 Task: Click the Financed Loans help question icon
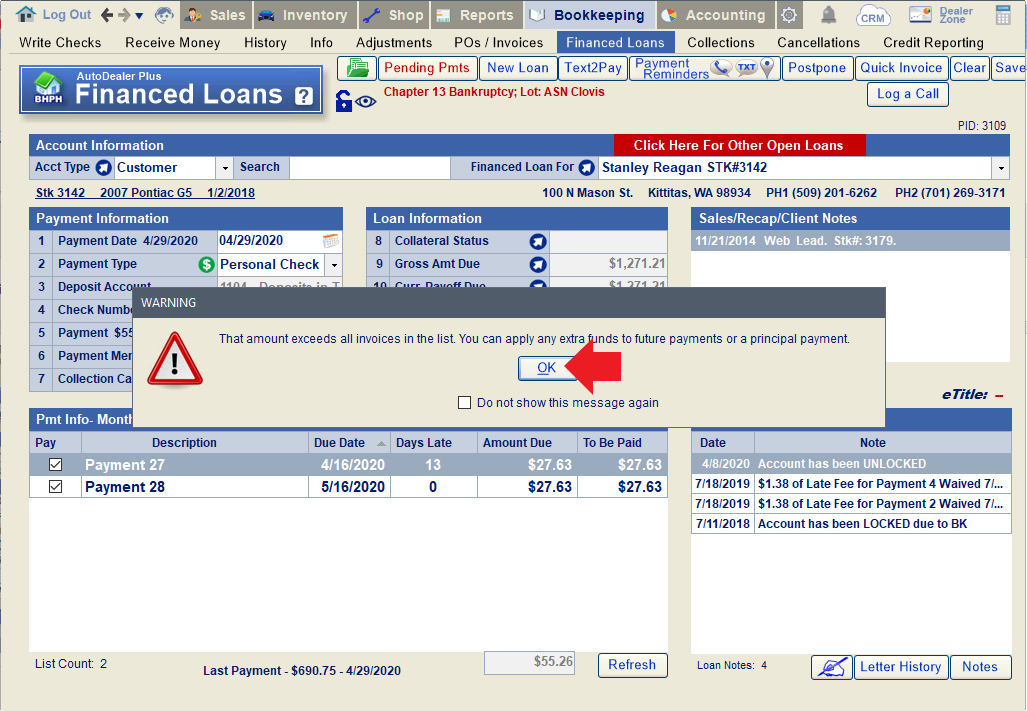pyautogui.click(x=303, y=96)
